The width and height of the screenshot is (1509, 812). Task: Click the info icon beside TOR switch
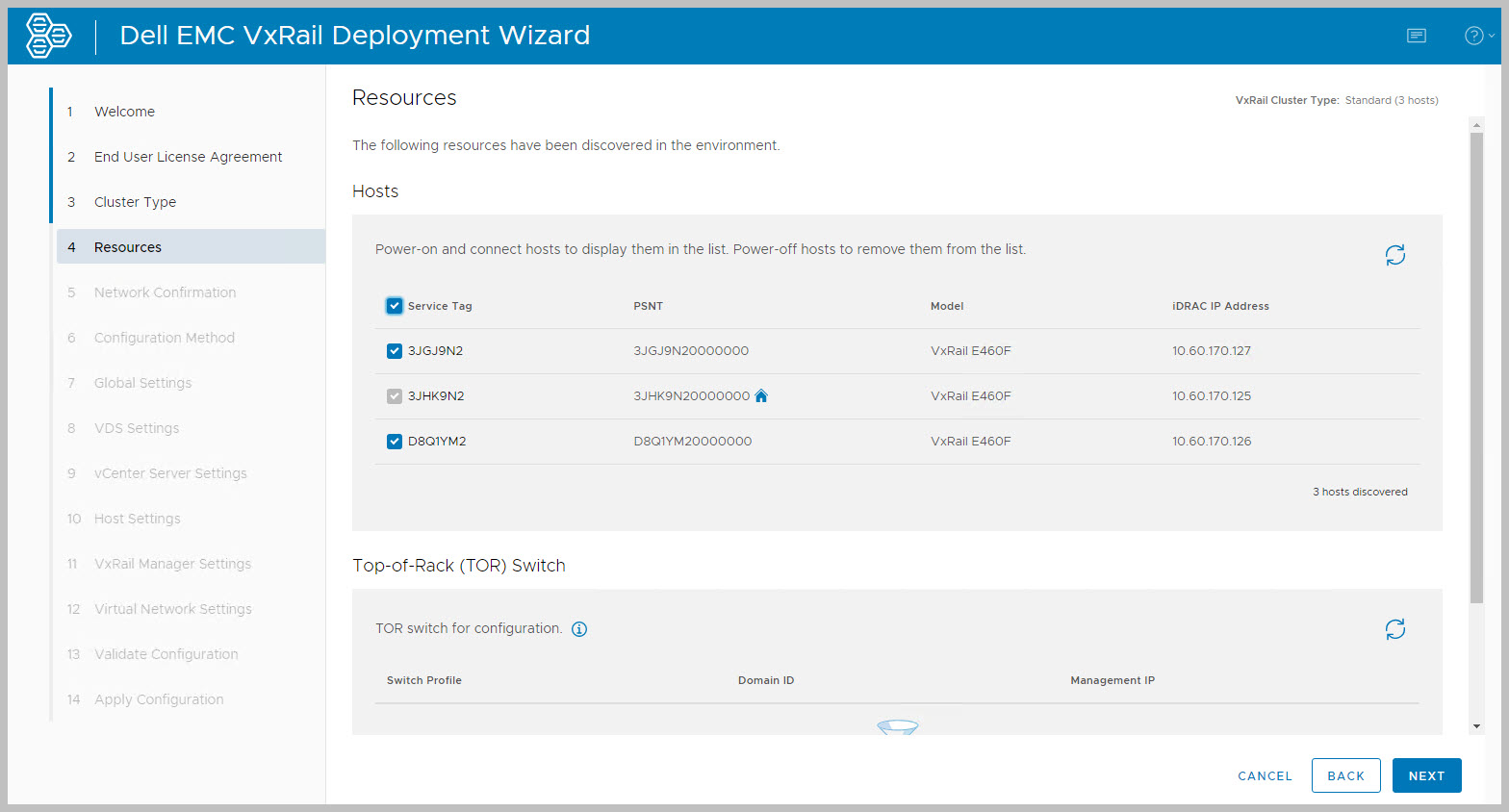point(579,629)
